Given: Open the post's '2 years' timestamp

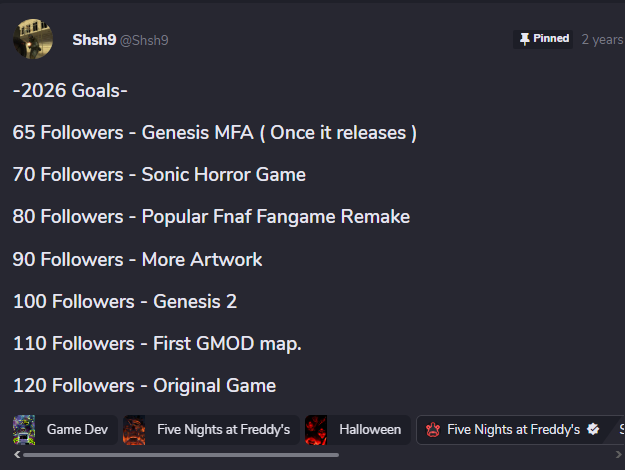Looking at the screenshot, I should (x=602, y=40).
